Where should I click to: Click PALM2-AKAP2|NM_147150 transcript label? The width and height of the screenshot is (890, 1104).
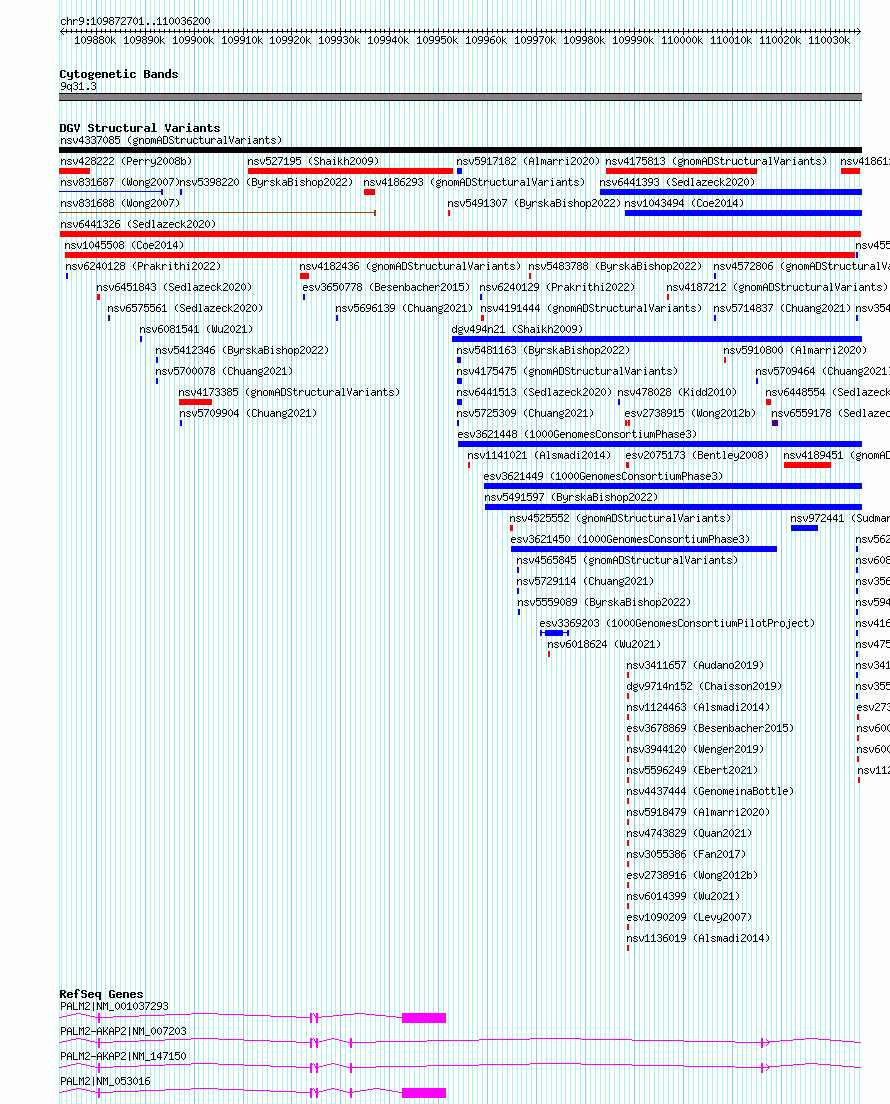(x=123, y=1057)
